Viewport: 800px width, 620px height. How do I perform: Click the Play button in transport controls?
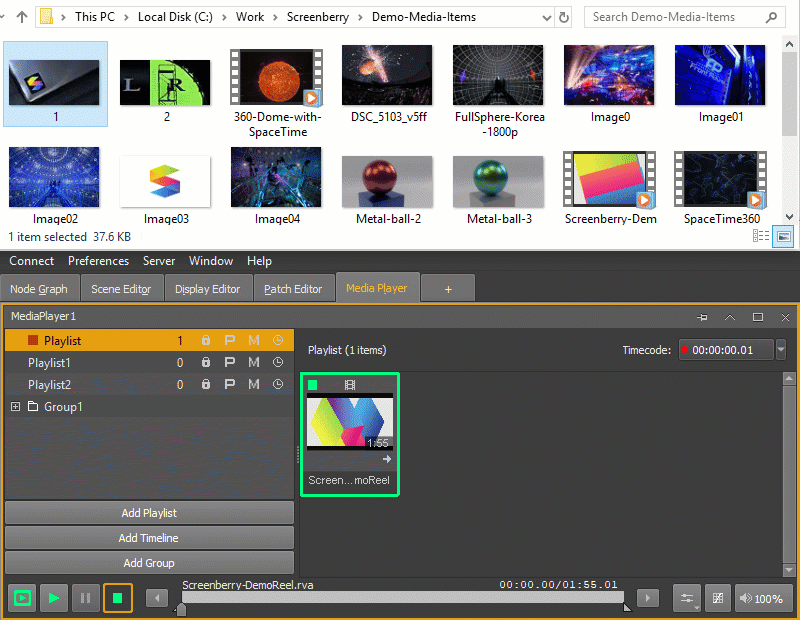click(x=54, y=598)
